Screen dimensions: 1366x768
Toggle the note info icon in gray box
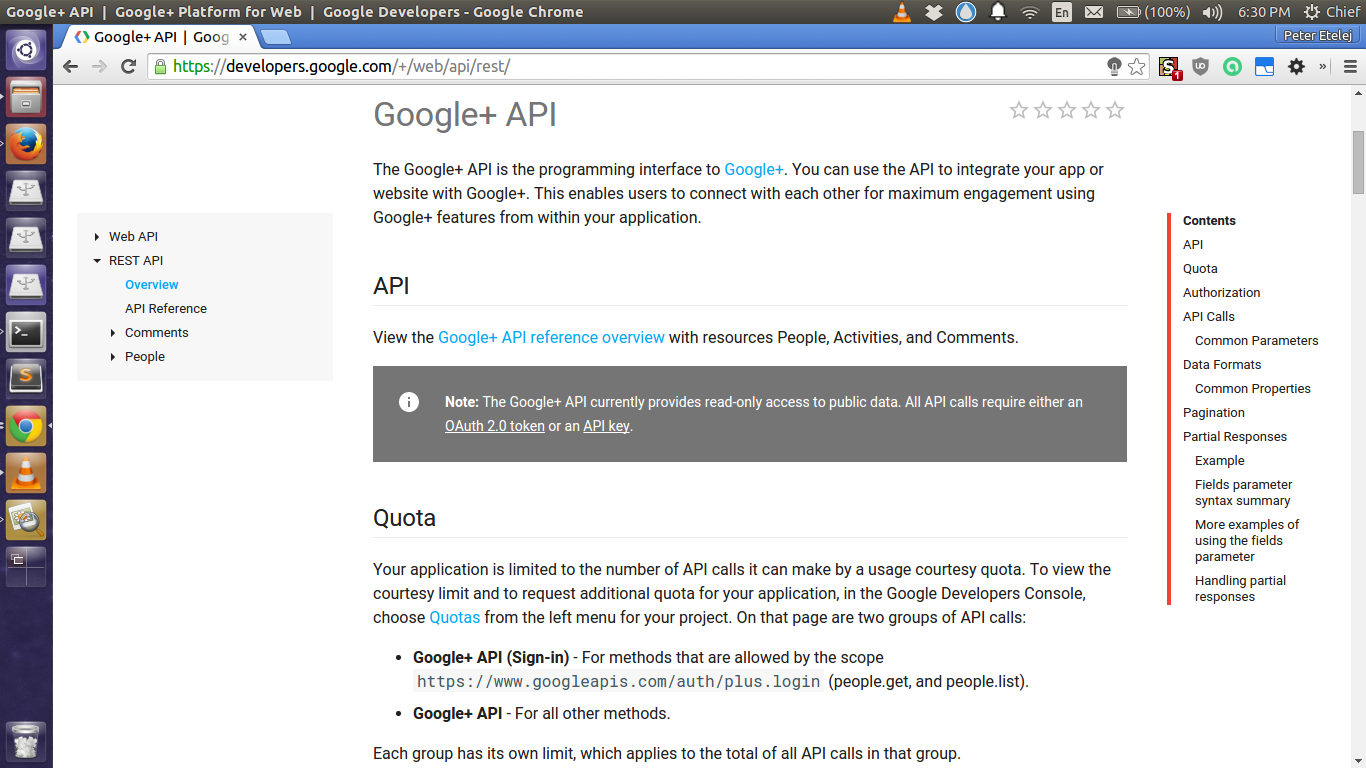[x=409, y=402]
